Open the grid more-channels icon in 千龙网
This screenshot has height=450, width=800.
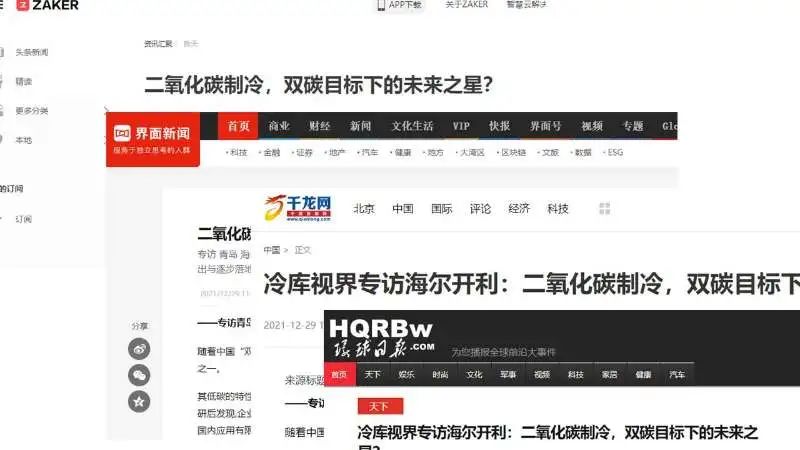click(605, 209)
